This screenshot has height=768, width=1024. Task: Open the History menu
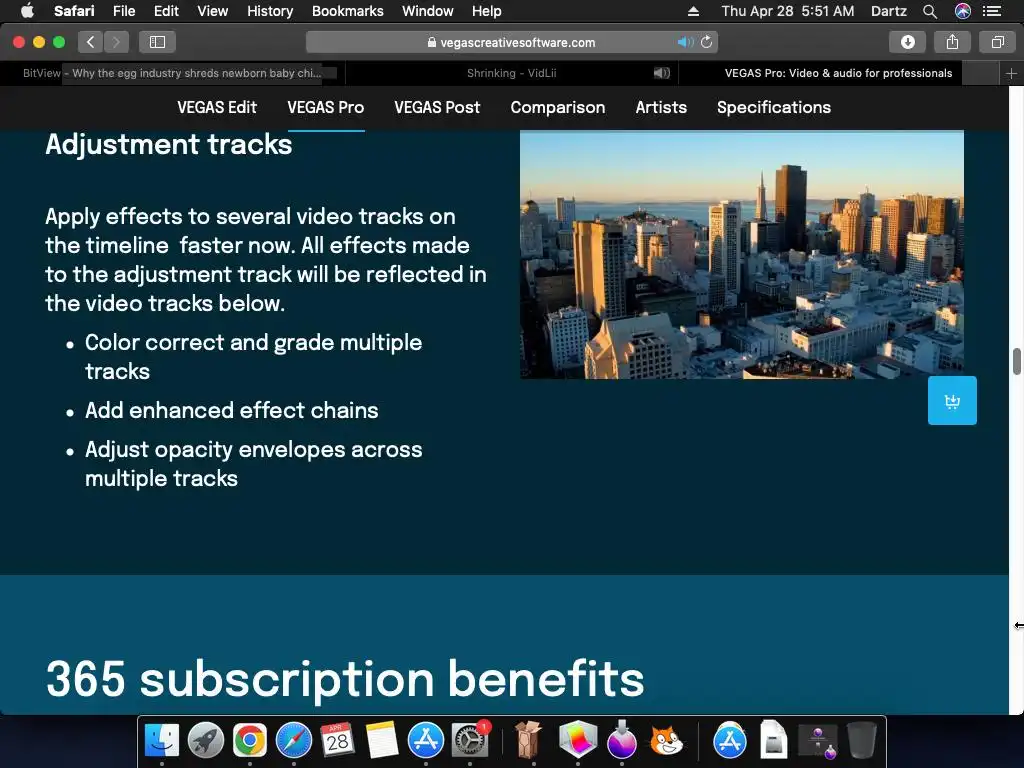click(x=270, y=11)
